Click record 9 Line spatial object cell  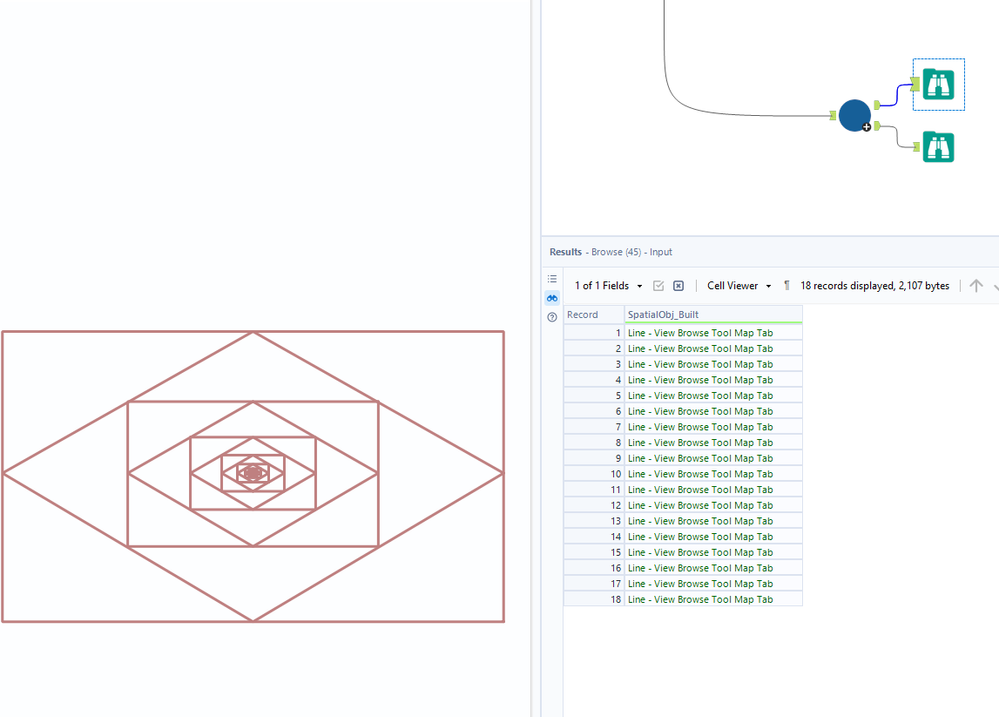click(x=713, y=458)
